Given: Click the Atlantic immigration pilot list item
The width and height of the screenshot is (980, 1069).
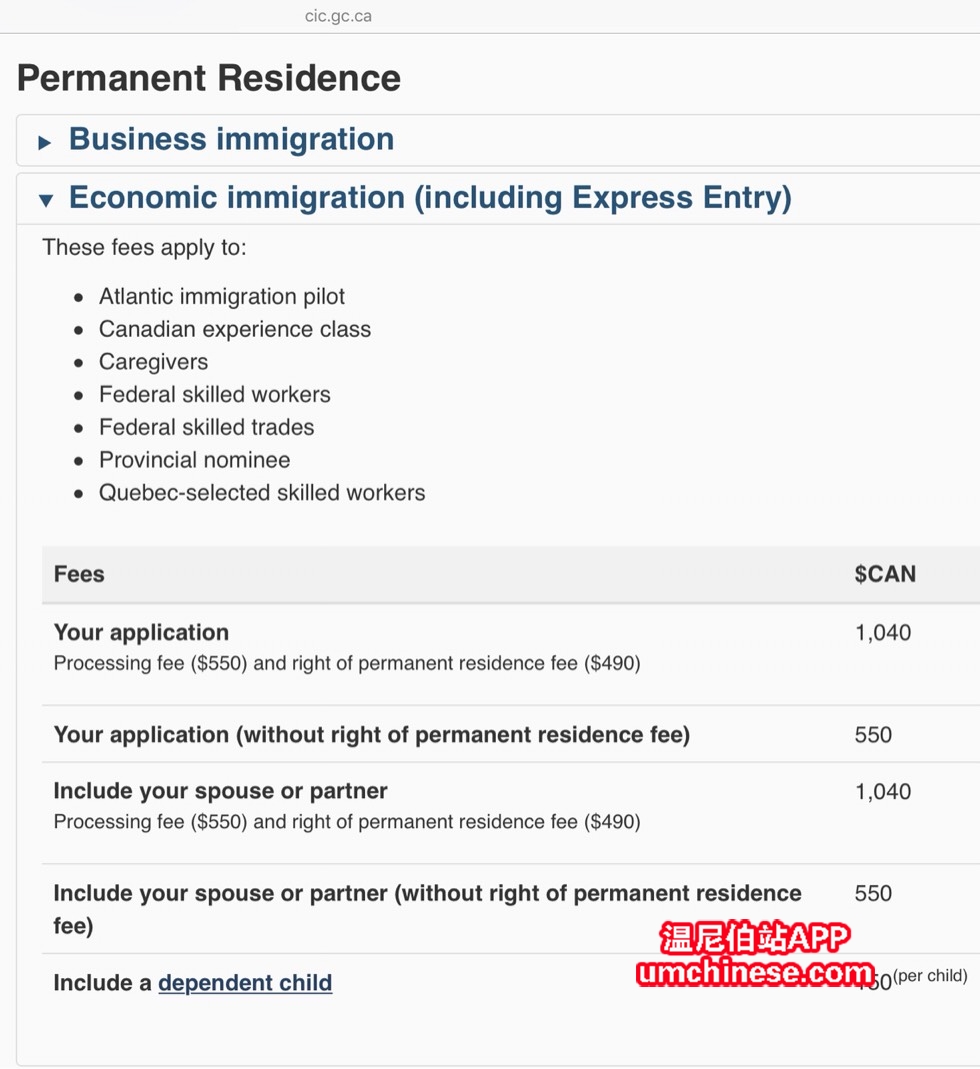Looking at the screenshot, I should tap(222, 297).
